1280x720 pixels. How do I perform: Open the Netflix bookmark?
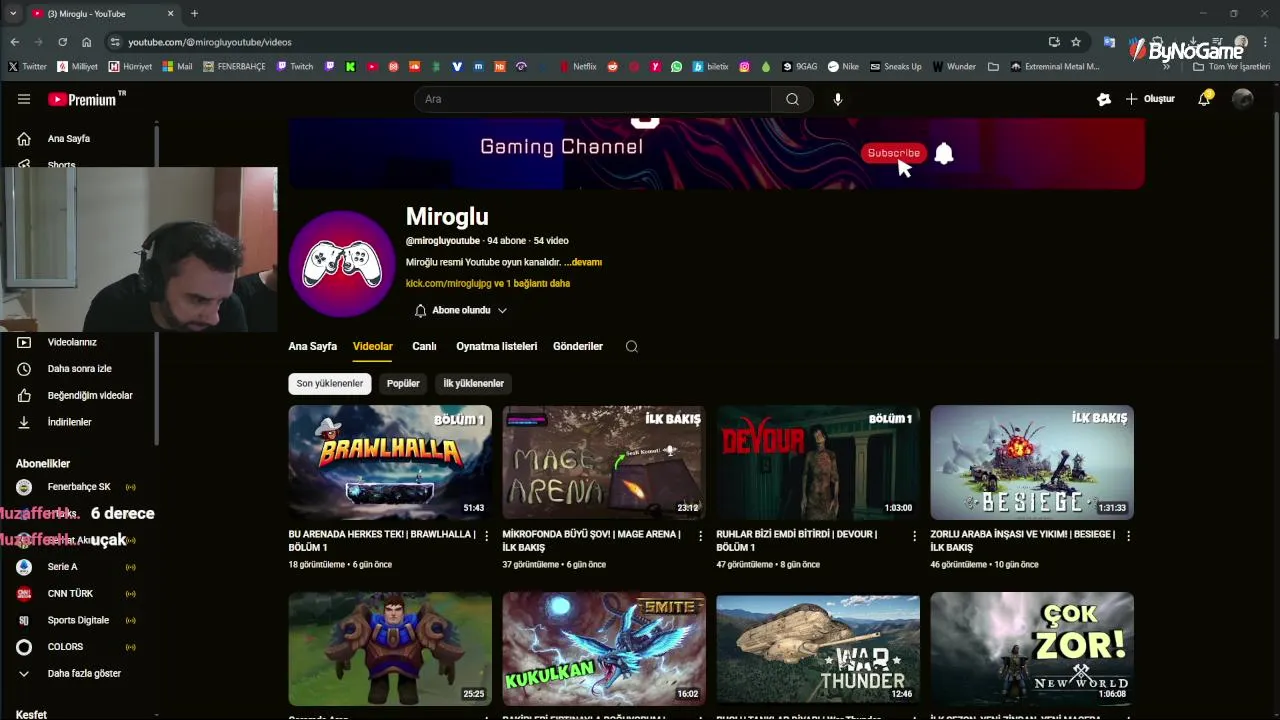[x=578, y=67]
